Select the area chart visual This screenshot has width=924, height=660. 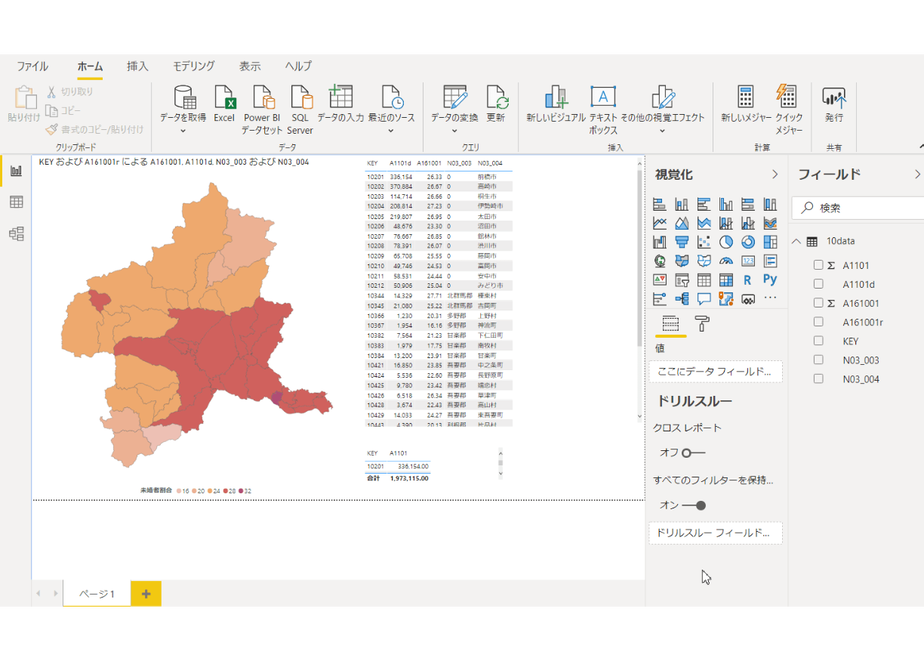pos(682,223)
